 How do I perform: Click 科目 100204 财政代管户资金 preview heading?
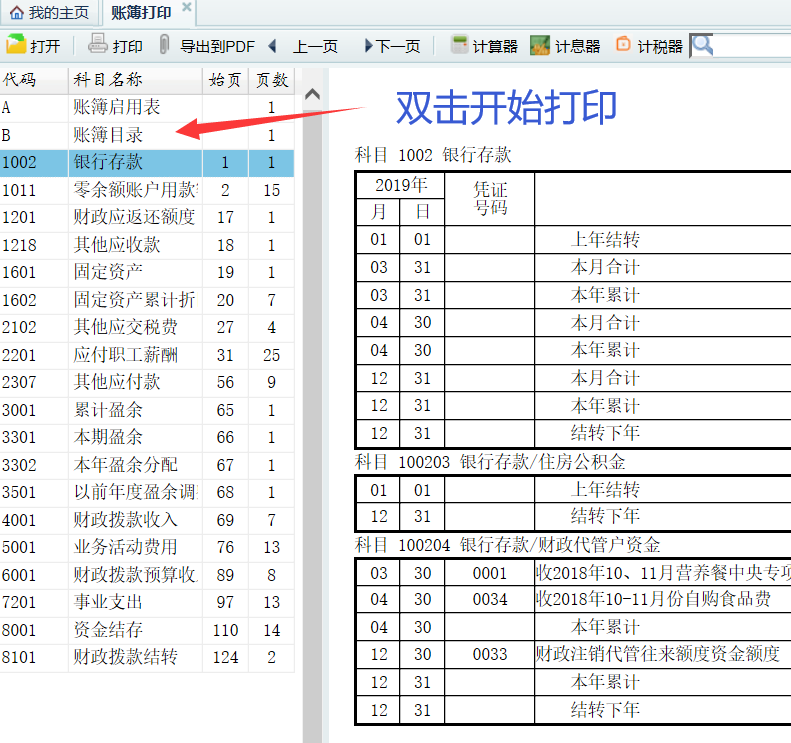[x=507, y=545]
